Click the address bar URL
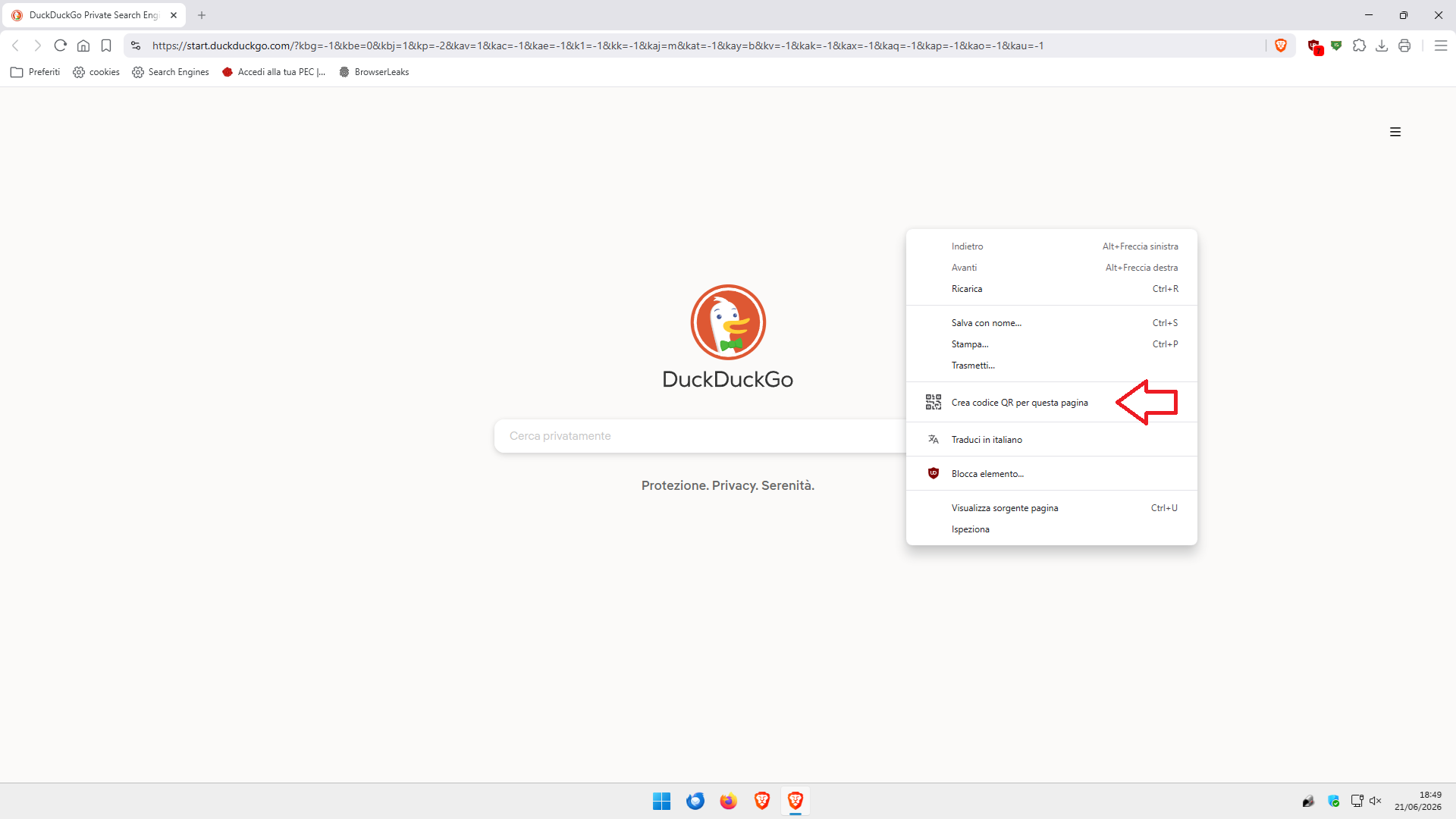The height and width of the screenshot is (819, 1456). point(598,45)
